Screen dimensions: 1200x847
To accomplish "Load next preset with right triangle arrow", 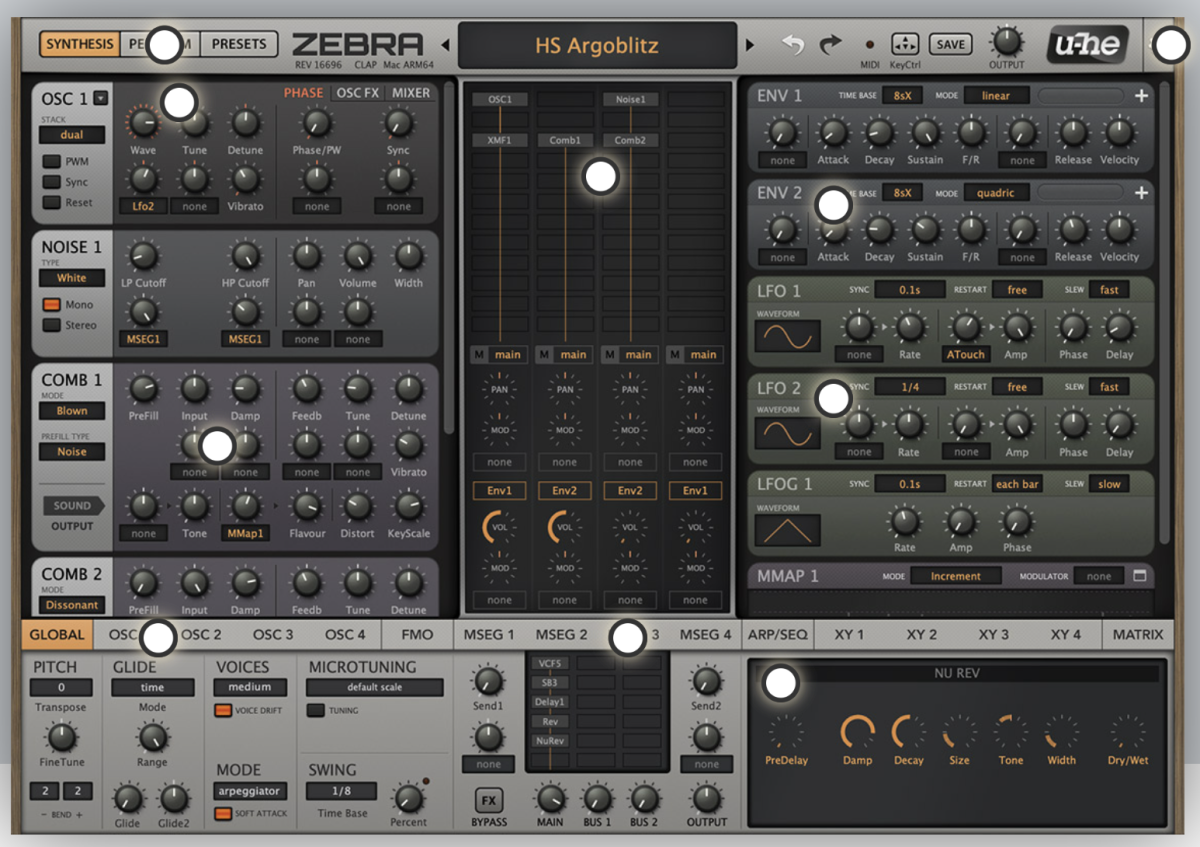I will (750, 45).
